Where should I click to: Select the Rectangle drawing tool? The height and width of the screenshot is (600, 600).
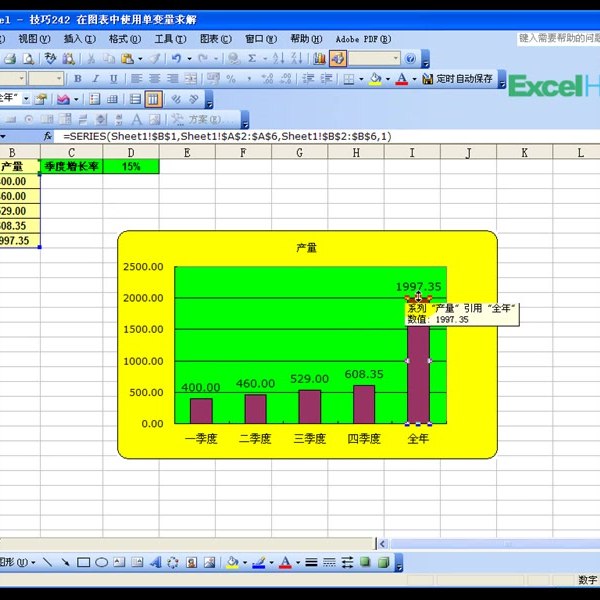(x=83, y=562)
